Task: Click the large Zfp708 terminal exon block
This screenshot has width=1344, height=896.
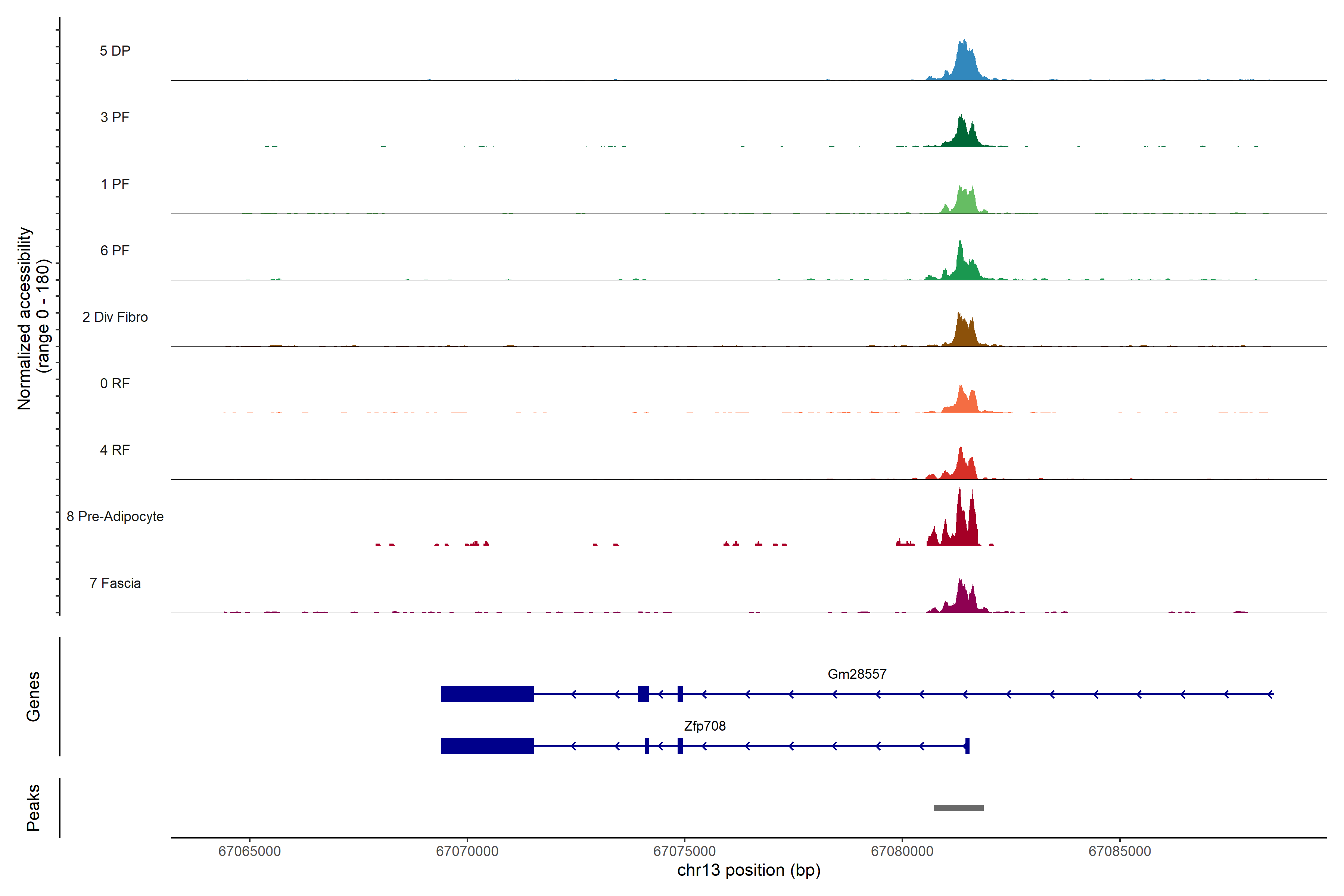Action: (487, 746)
